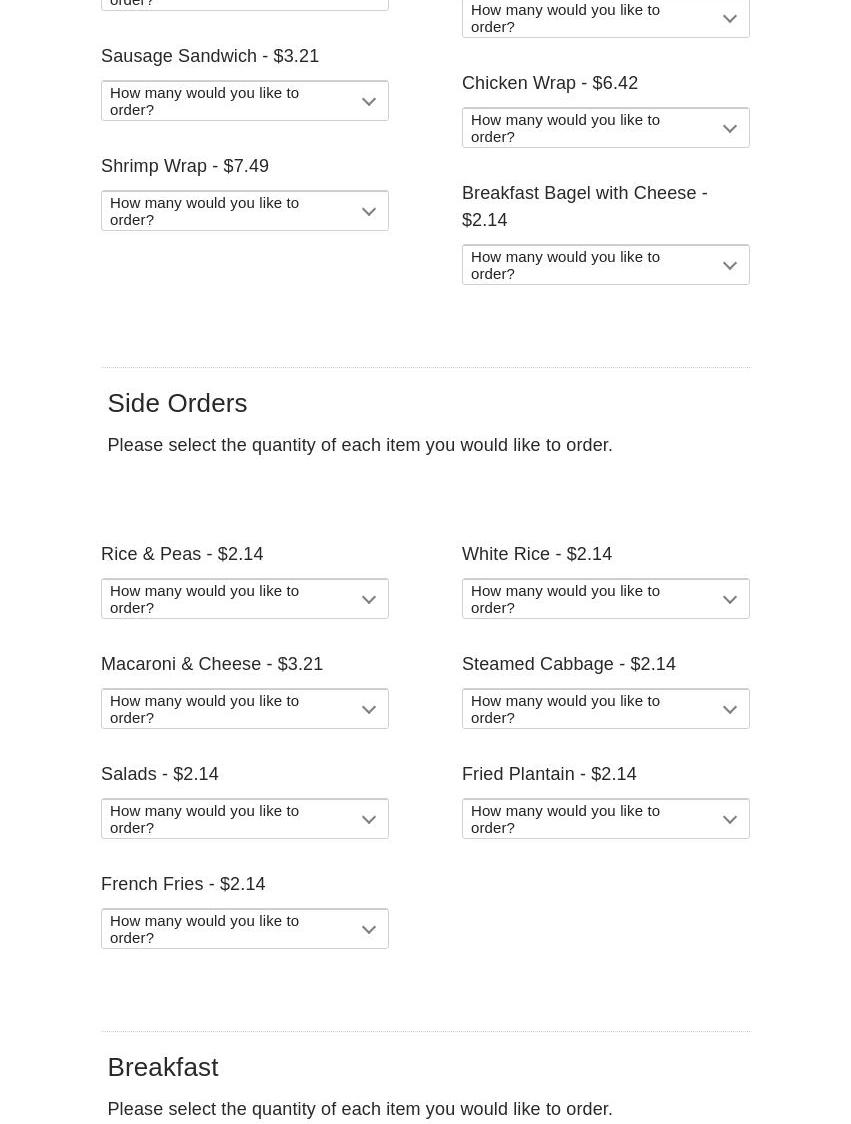Click chevron arrow on French Fries select

[x=369, y=930]
